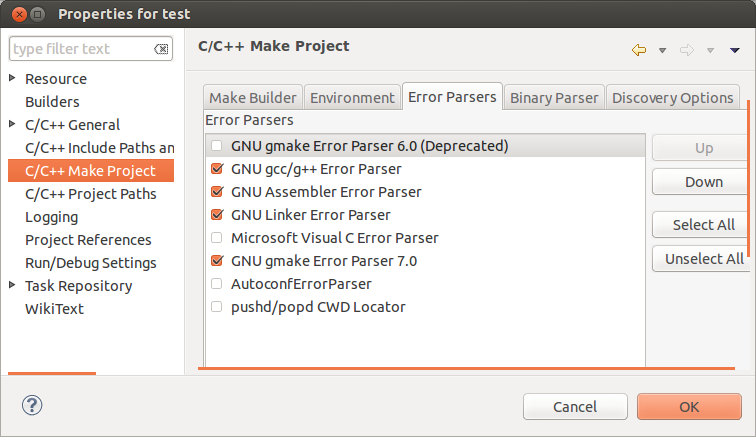Uncheck GNU gcc/g++ Error Parser
Screen dimensions: 756x437
(x=217, y=168)
